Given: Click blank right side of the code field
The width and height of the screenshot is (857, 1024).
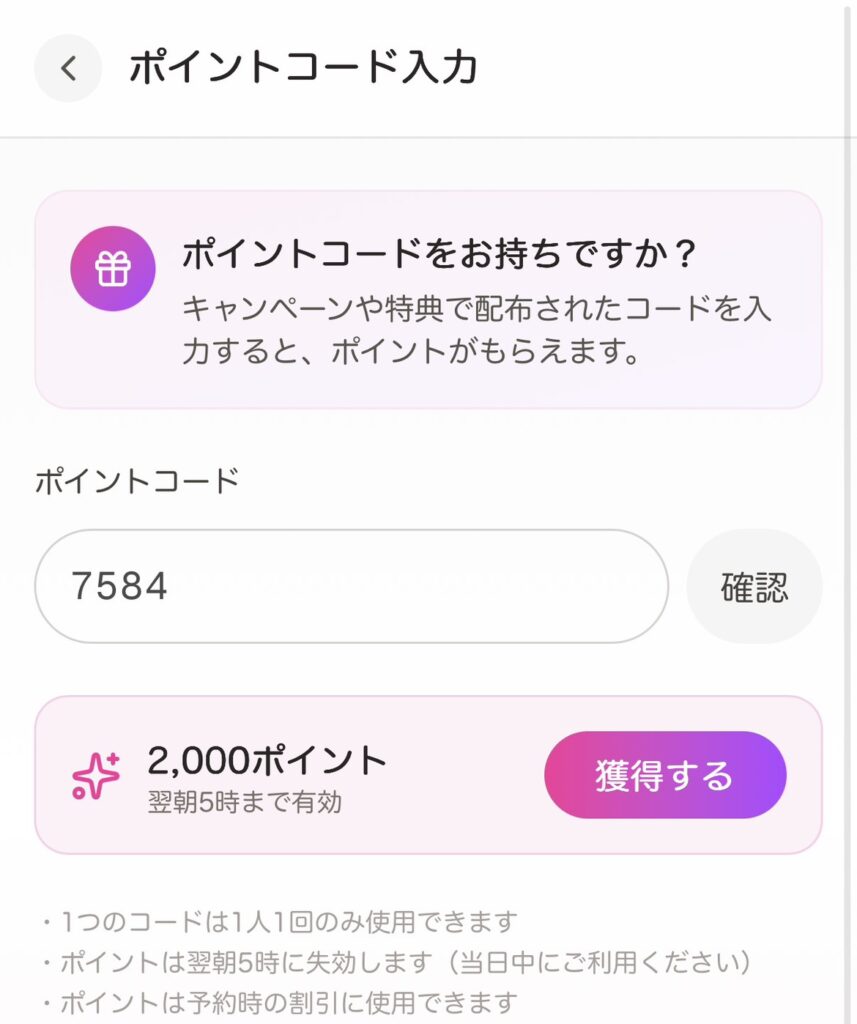Looking at the screenshot, I should (x=560, y=586).
